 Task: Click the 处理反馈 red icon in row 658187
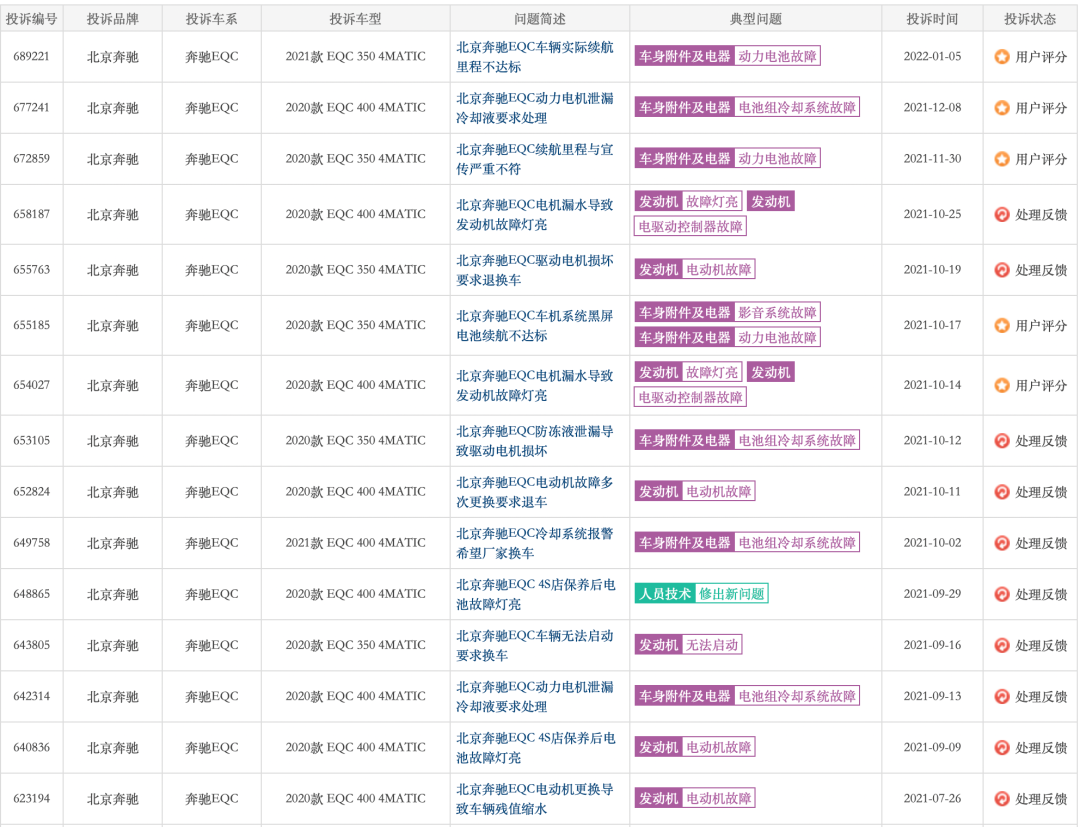click(1002, 214)
